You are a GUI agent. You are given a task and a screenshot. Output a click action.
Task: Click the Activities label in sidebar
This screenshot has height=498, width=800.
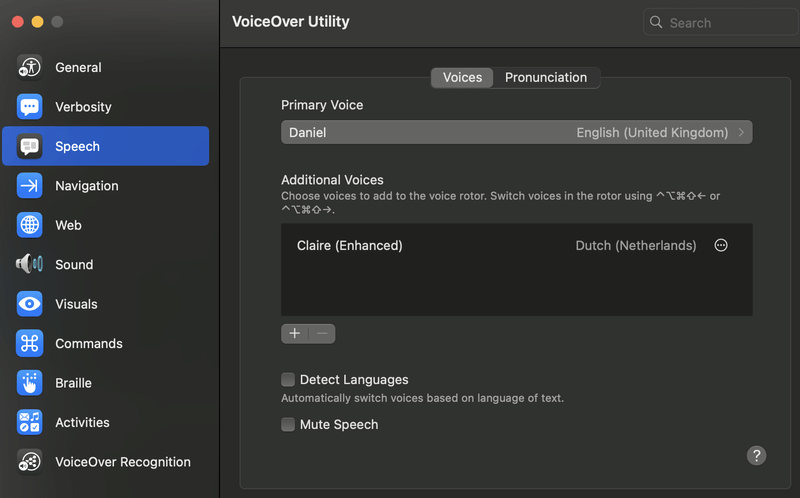pyautogui.click(x=82, y=422)
